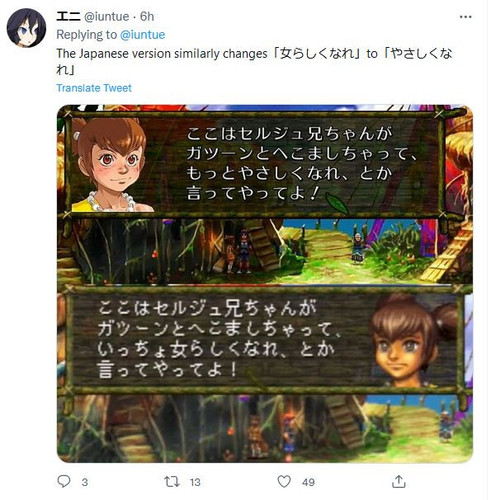The width and height of the screenshot is (491, 500).
Task: Click the original 3D portrait in bottom dialogue box
Action: click(414, 340)
